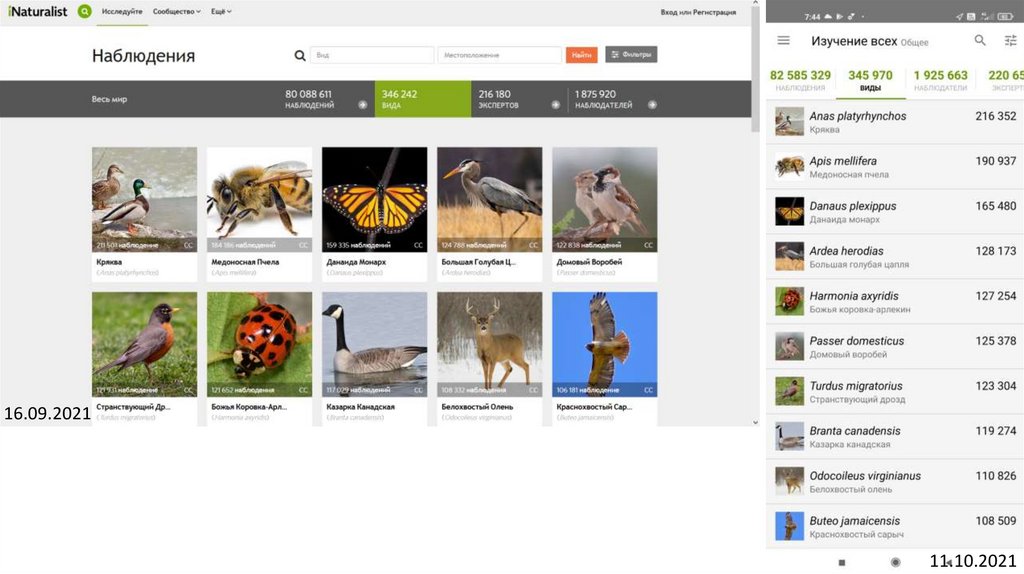1024x574 pixels.
Task: Open the Медоносная Пчела photo card
Action: click(259, 199)
